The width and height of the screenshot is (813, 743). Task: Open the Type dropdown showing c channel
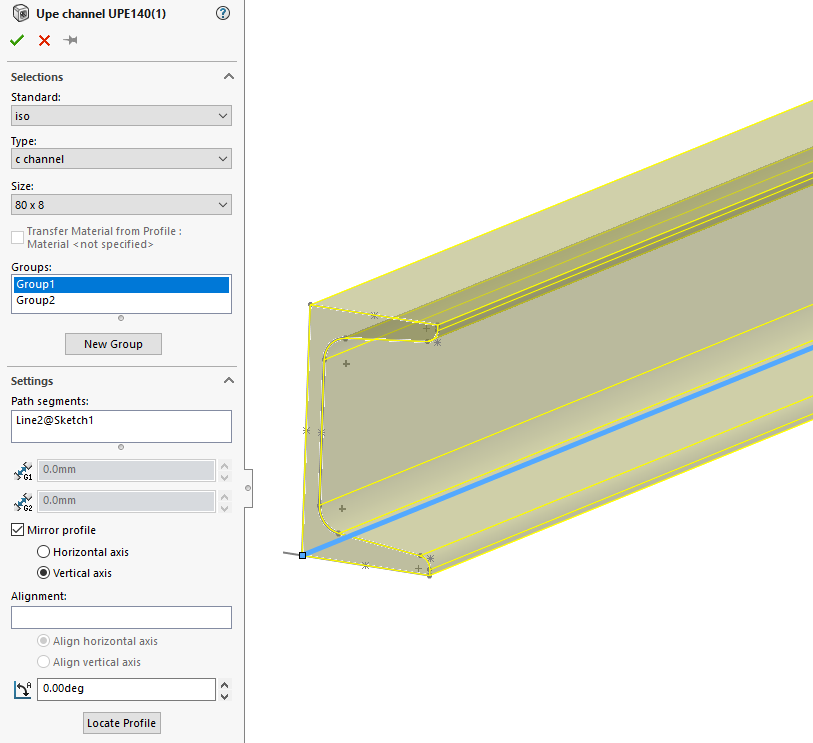tap(121, 159)
